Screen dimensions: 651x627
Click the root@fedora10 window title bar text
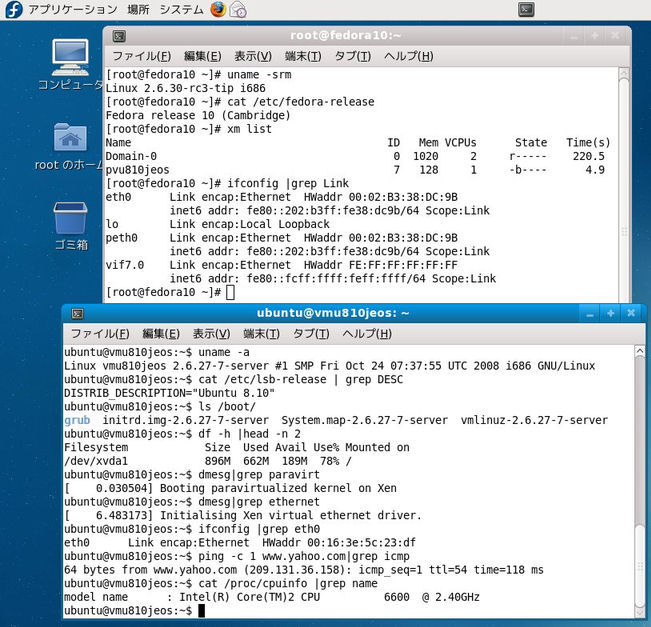(x=345, y=36)
